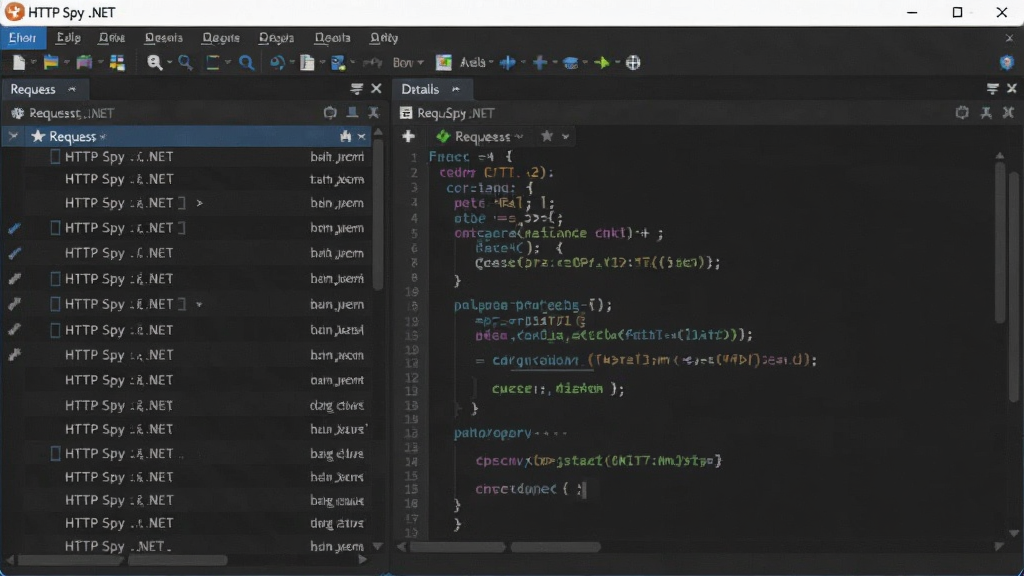Open the dropdown arrow beside the gray star
The image size is (1024, 576).
566,137
